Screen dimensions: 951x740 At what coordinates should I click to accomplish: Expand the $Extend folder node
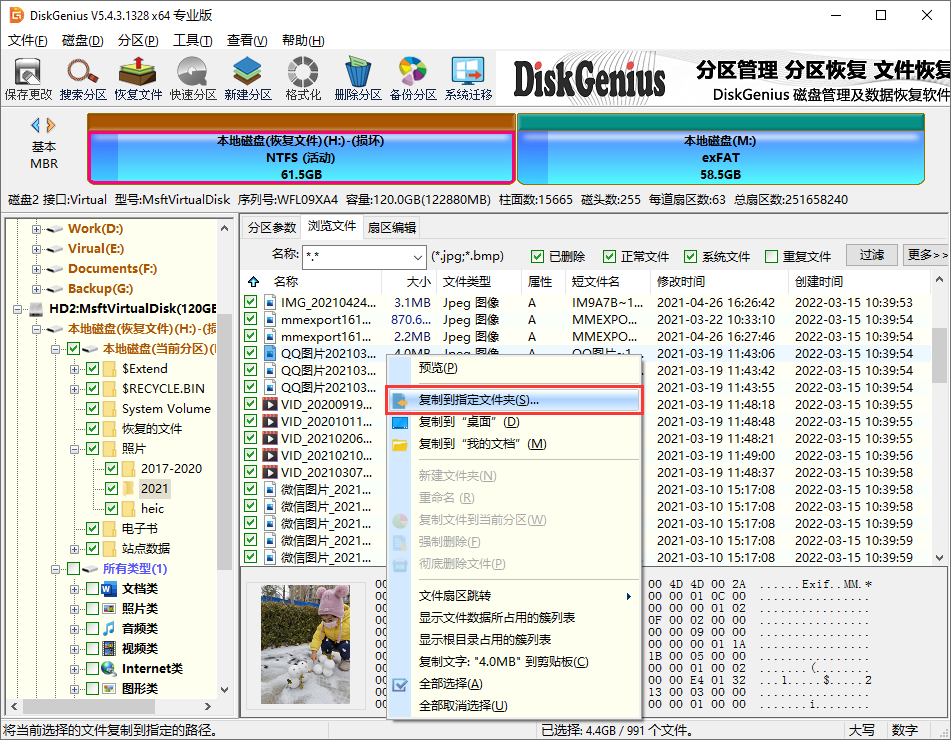(74, 369)
